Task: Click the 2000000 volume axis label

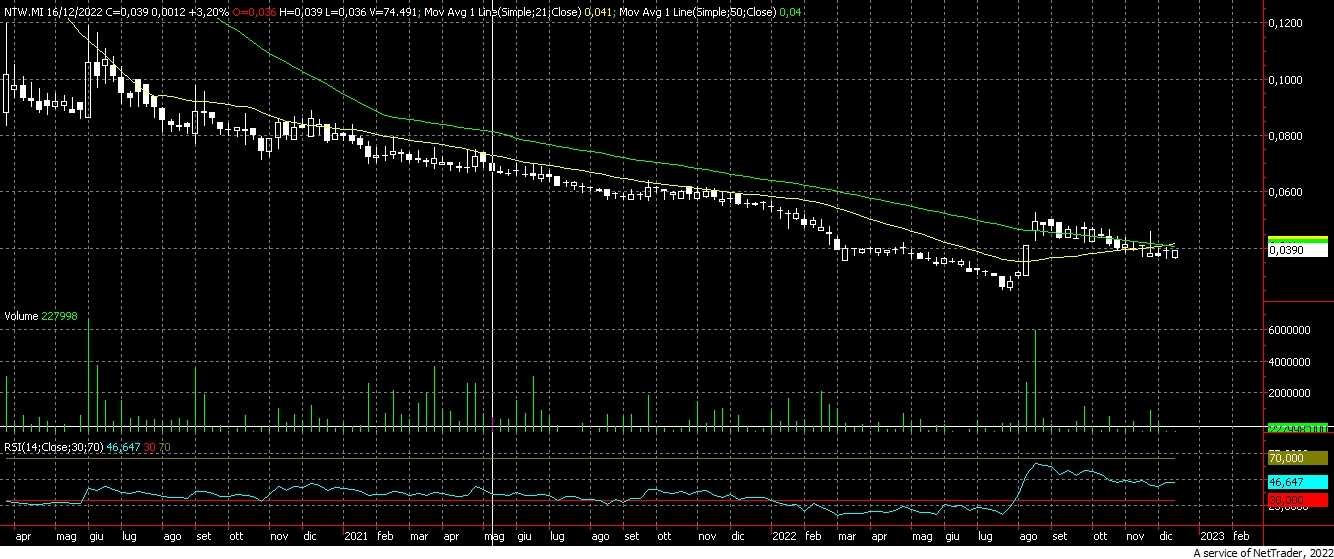Action: [x=1290, y=393]
